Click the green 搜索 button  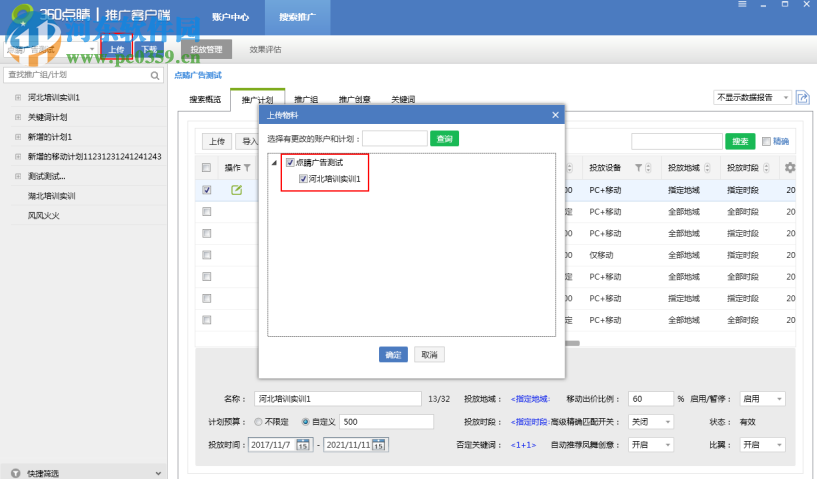coord(740,141)
